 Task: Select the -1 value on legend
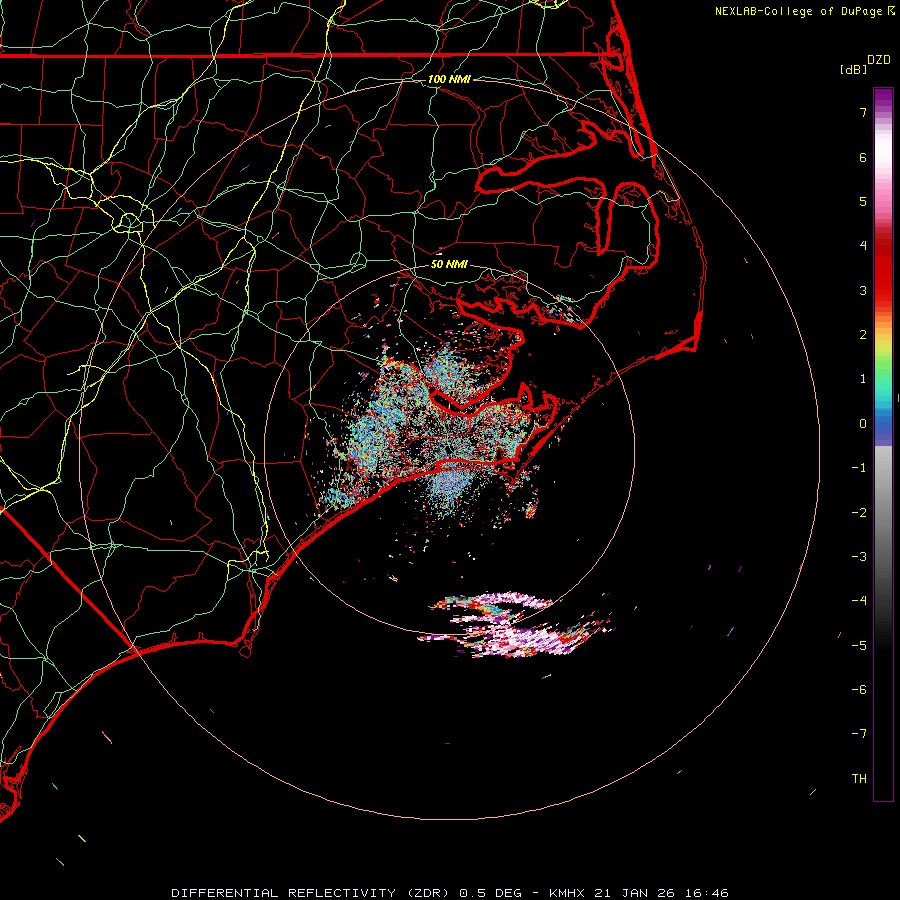point(859,468)
